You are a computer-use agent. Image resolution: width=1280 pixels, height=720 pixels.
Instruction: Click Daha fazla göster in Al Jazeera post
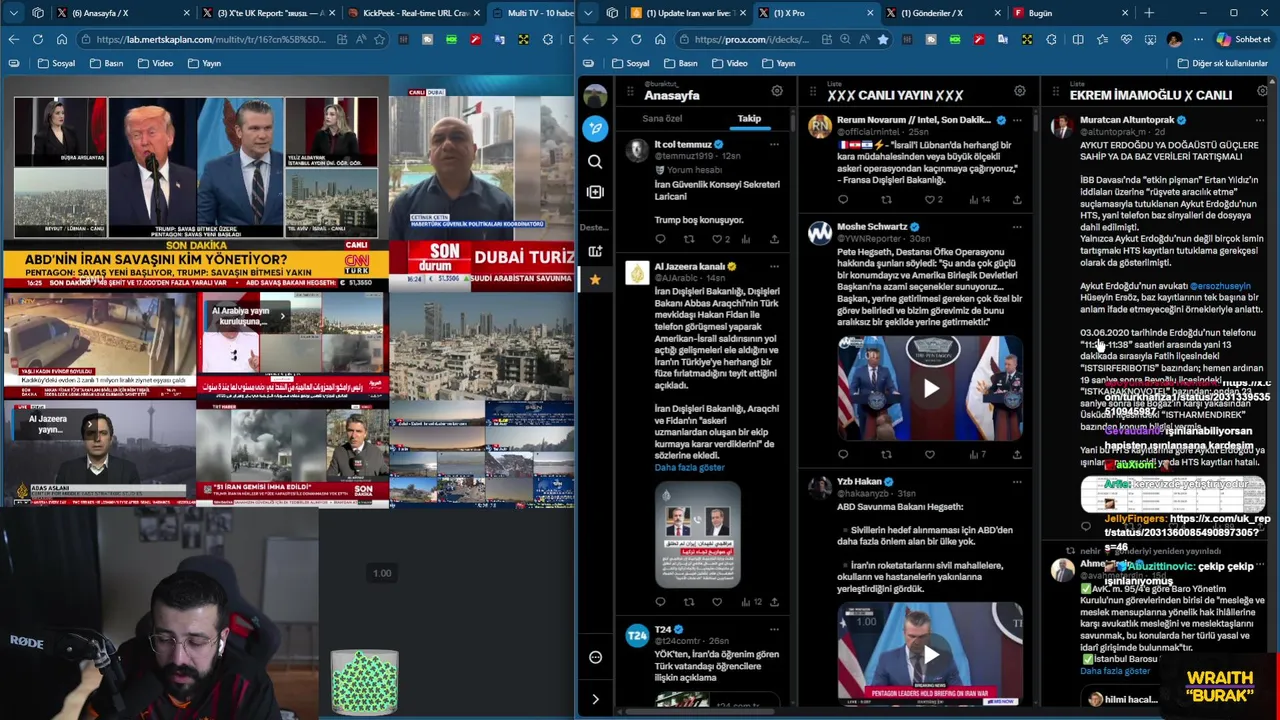[689, 467]
